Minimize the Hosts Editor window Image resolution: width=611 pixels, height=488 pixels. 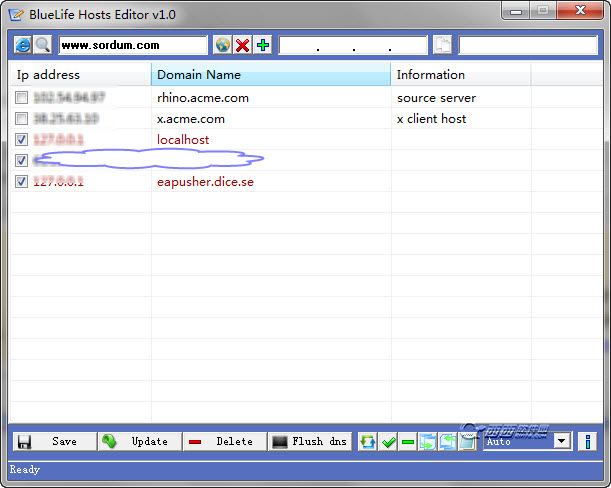pos(516,10)
